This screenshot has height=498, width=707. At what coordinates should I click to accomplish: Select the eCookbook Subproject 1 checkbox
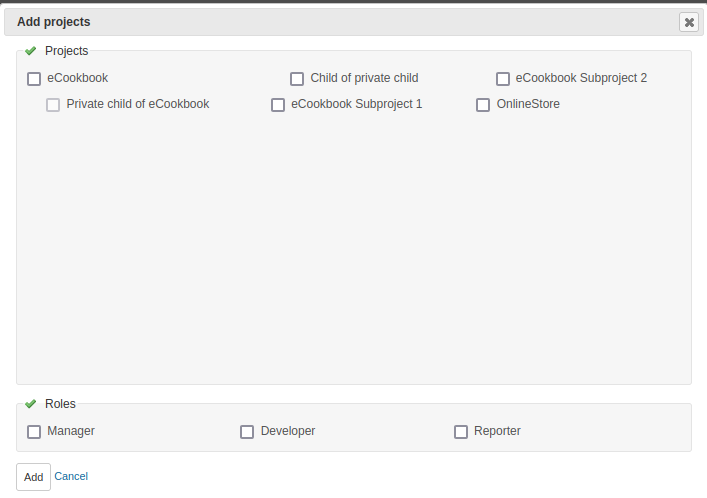(278, 105)
